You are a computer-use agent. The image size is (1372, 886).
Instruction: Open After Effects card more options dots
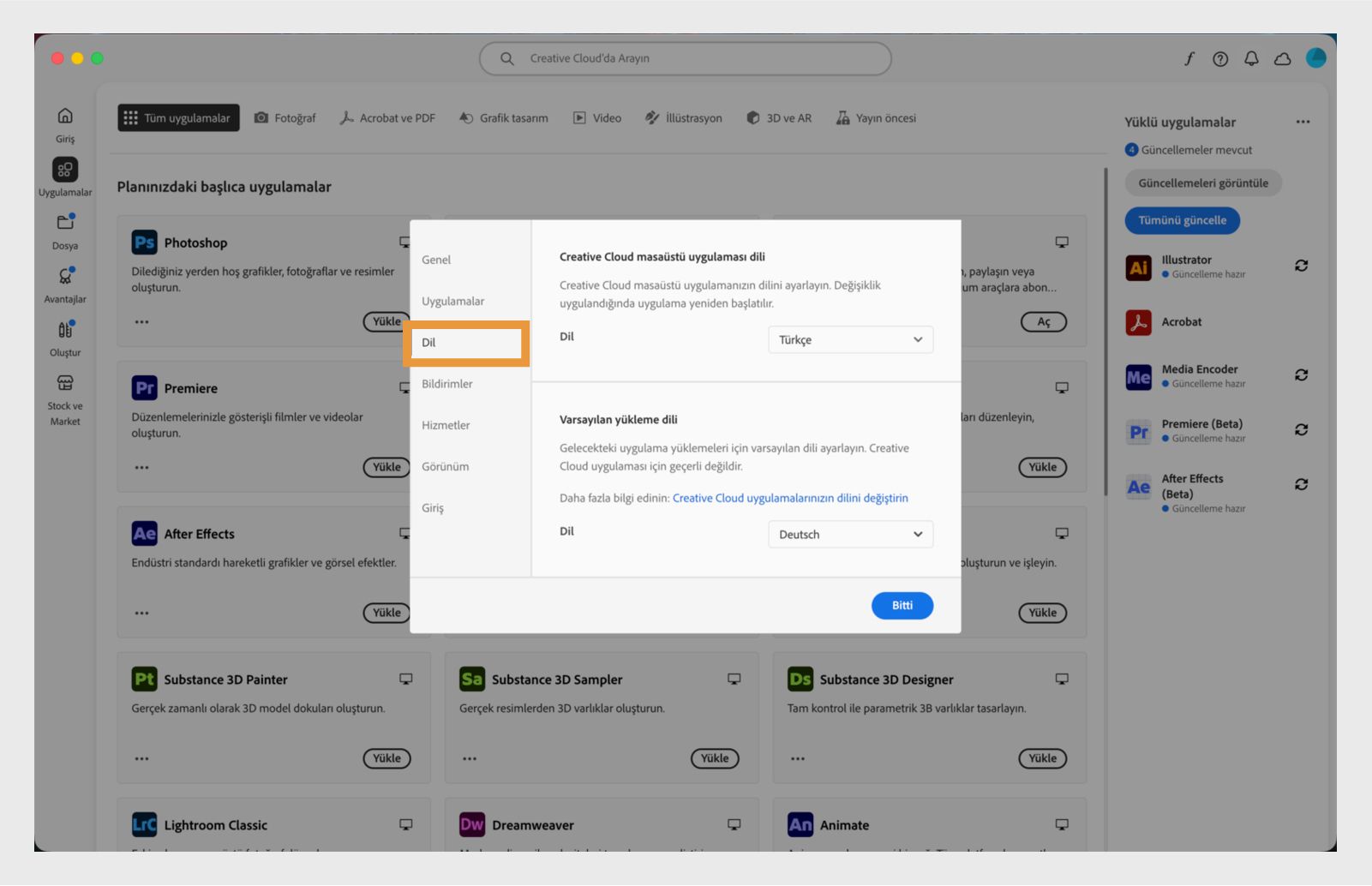[141, 614]
